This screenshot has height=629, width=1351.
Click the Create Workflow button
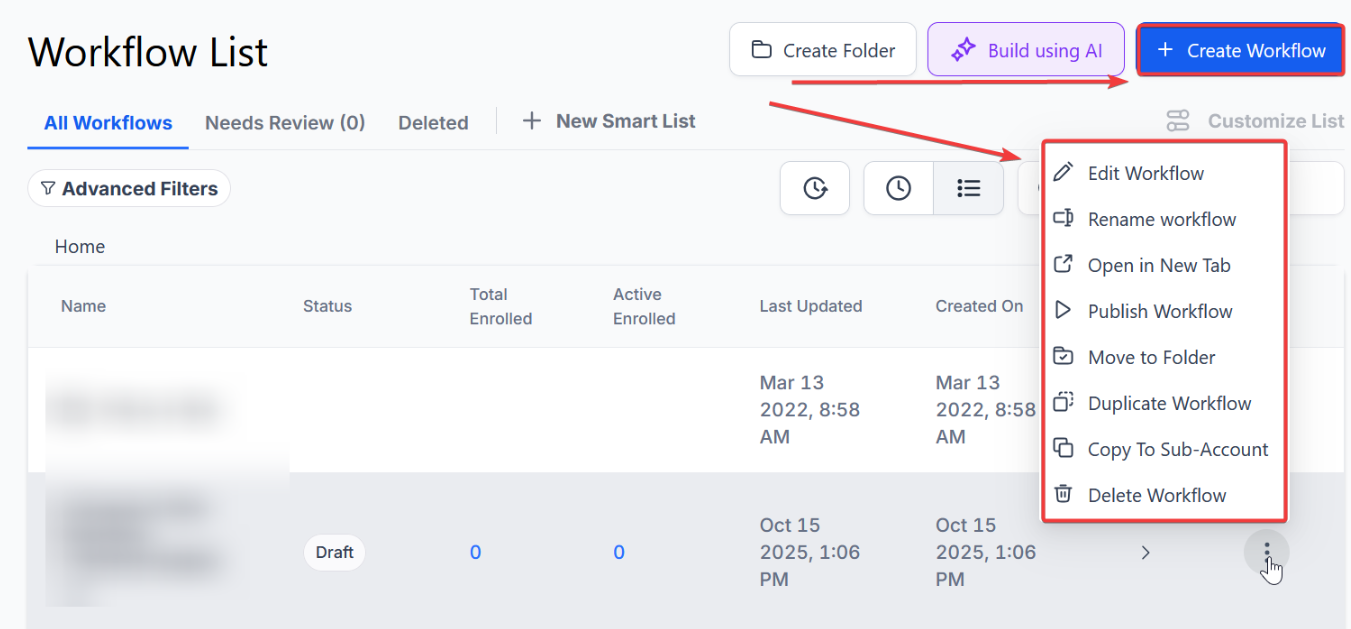[1240, 50]
